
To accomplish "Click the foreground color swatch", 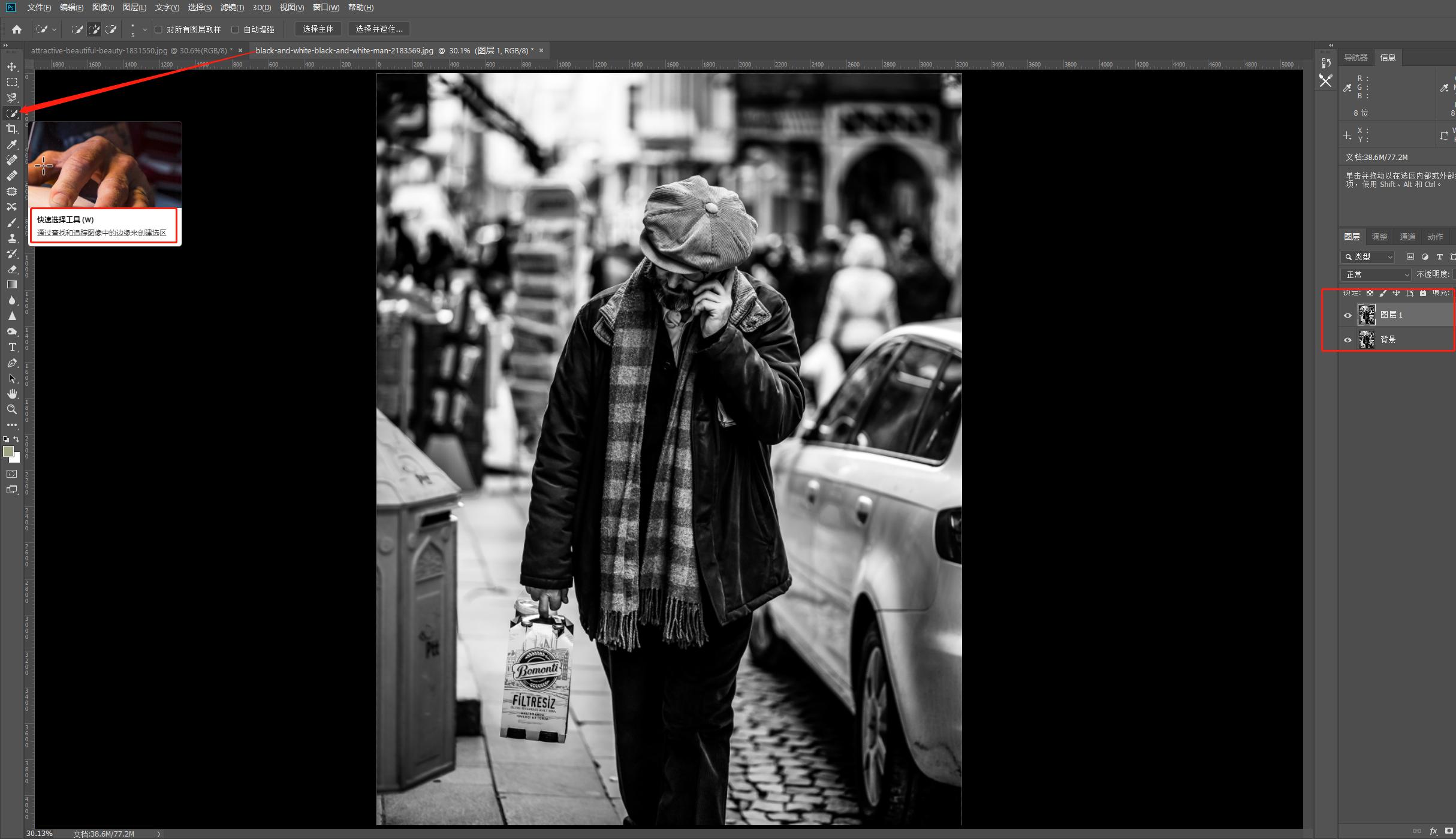I will (x=8, y=451).
